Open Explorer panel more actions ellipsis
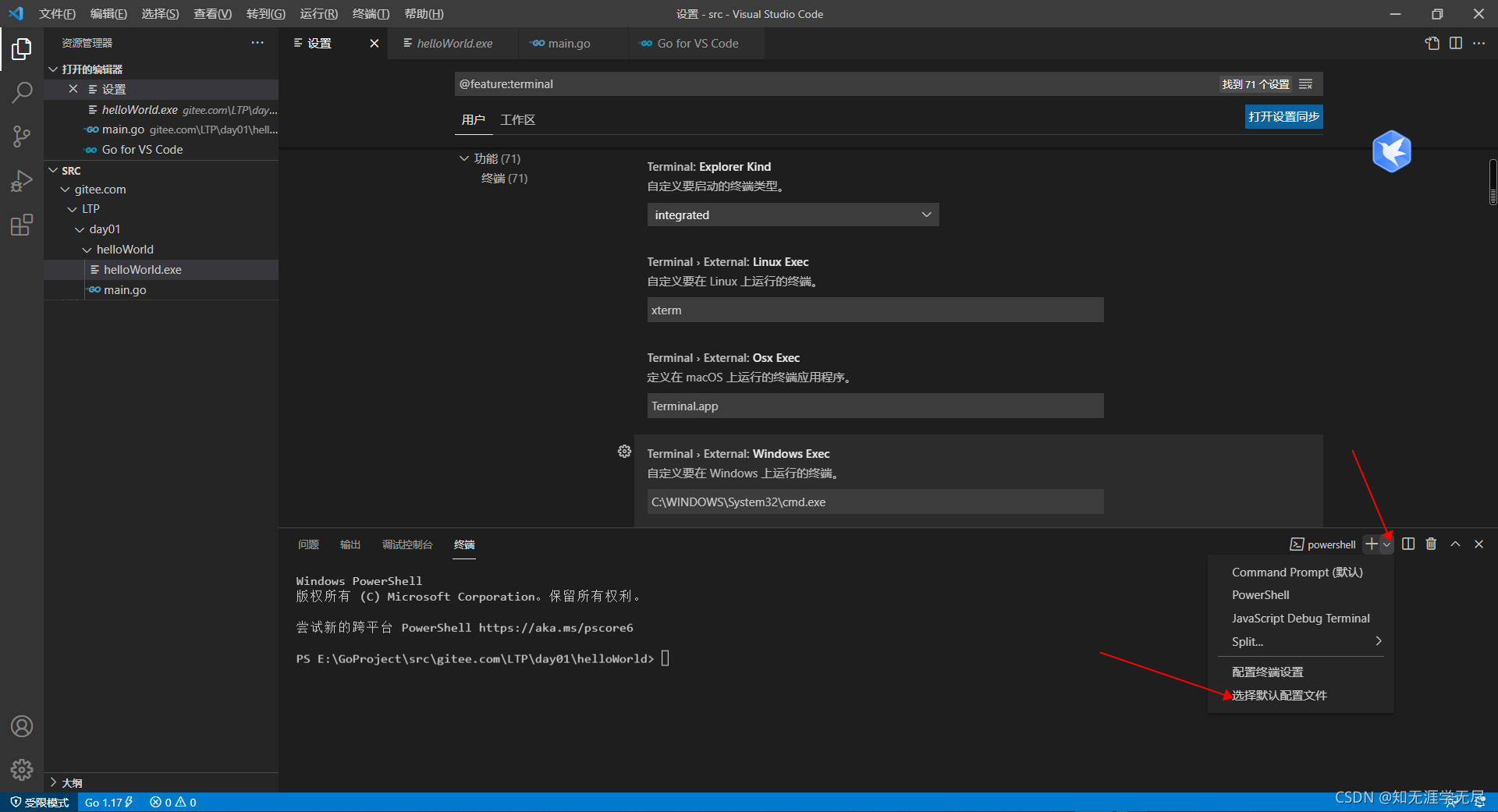 (x=257, y=43)
